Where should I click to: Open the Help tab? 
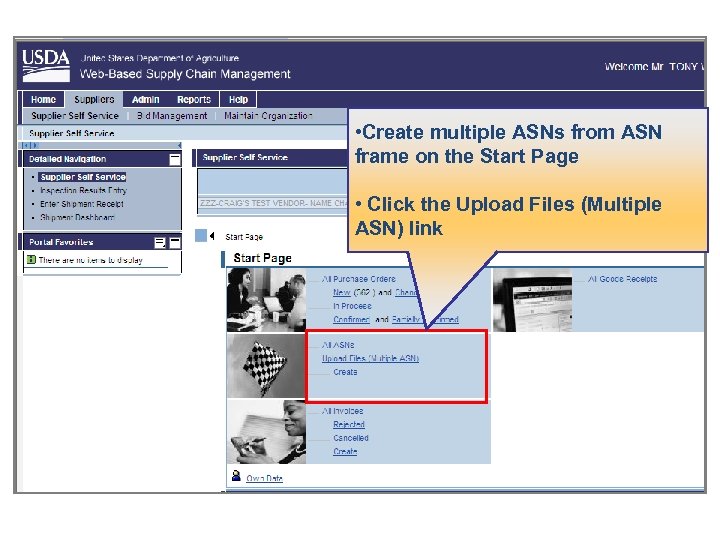pos(238,100)
